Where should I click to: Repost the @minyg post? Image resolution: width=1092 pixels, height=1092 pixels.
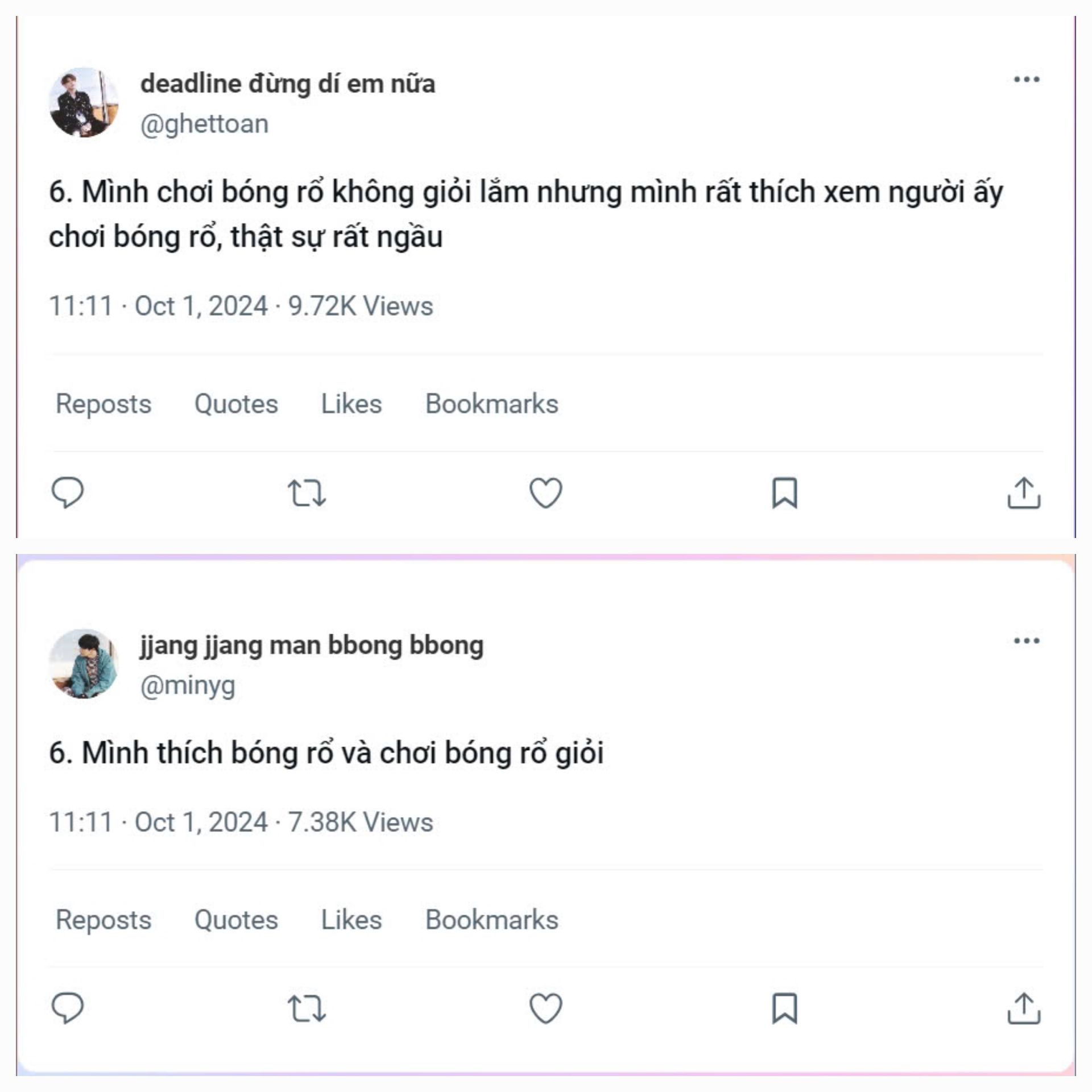307,1008
